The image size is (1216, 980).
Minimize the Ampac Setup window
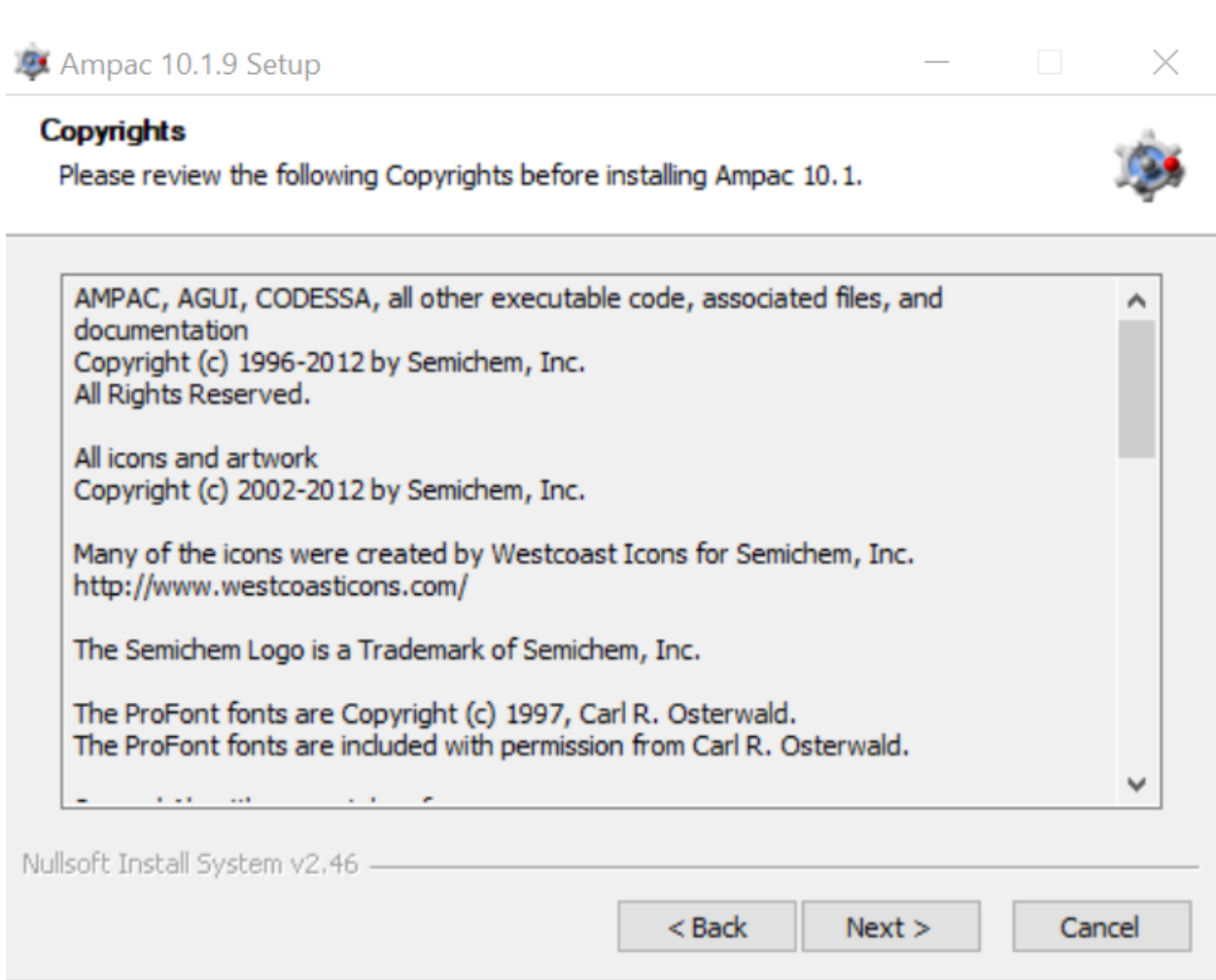(x=936, y=63)
